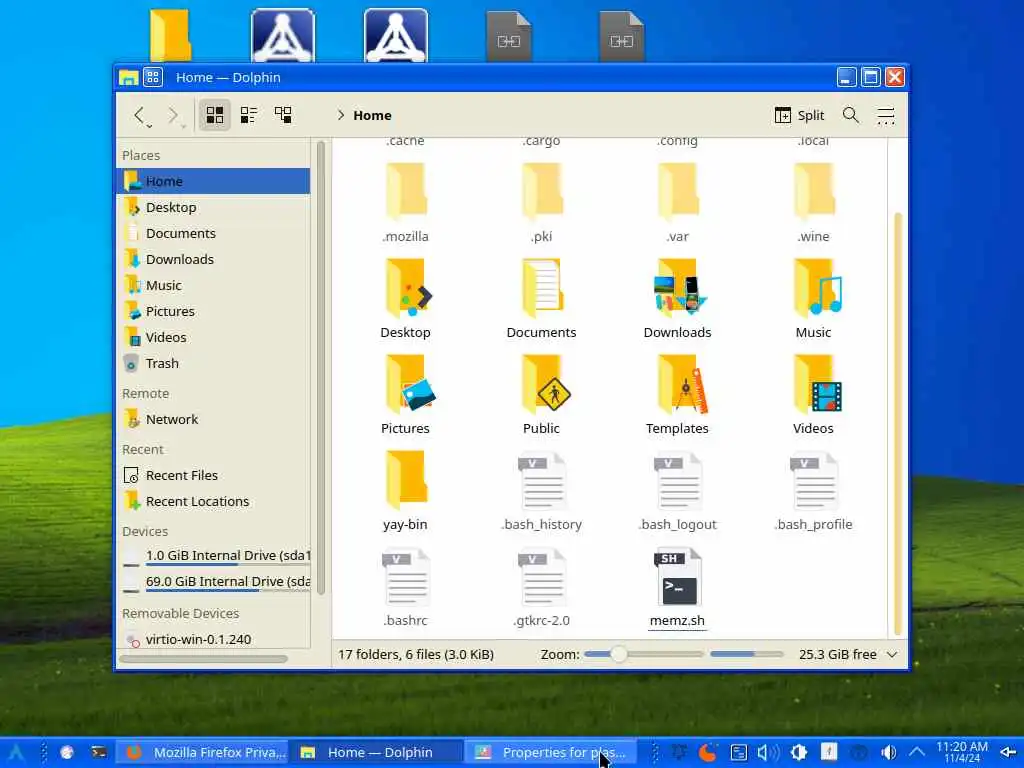Image resolution: width=1024 pixels, height=768 pixels.
Task: Click the Places panel vertical scrollbar
Action: coord(320,368)
